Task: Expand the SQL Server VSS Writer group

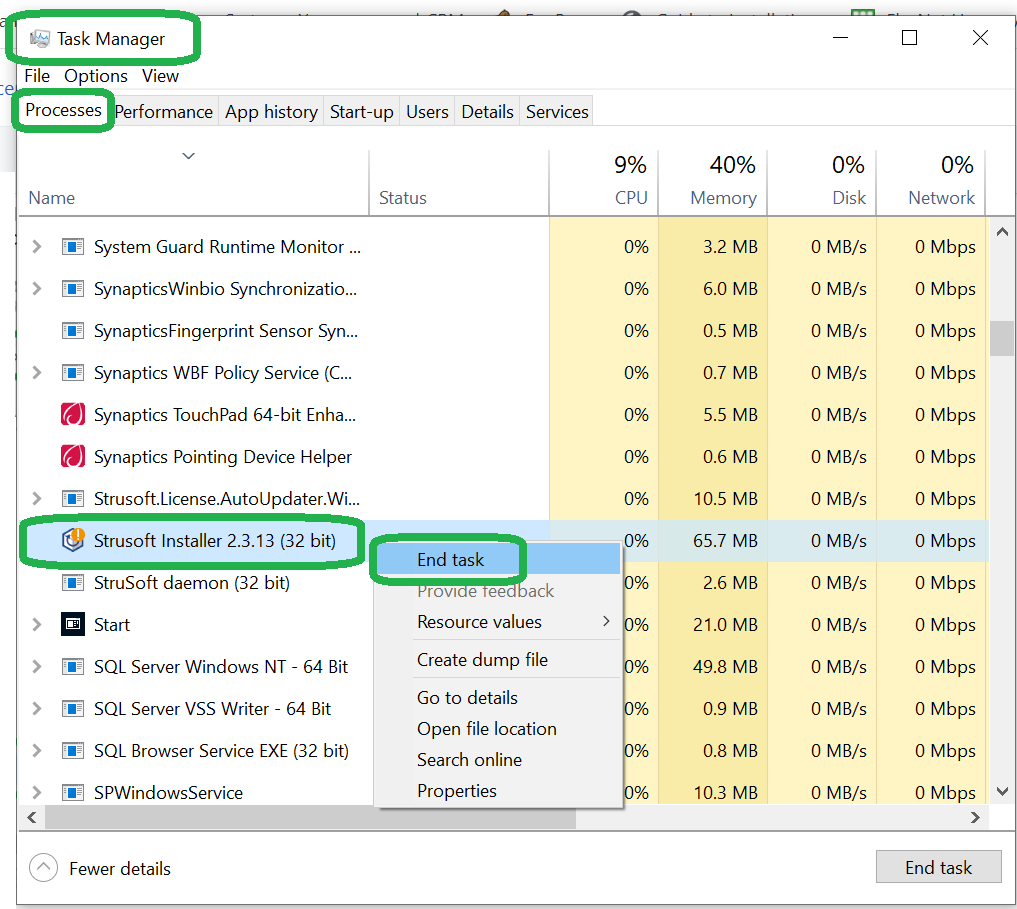Action: [x=37, y=709]
